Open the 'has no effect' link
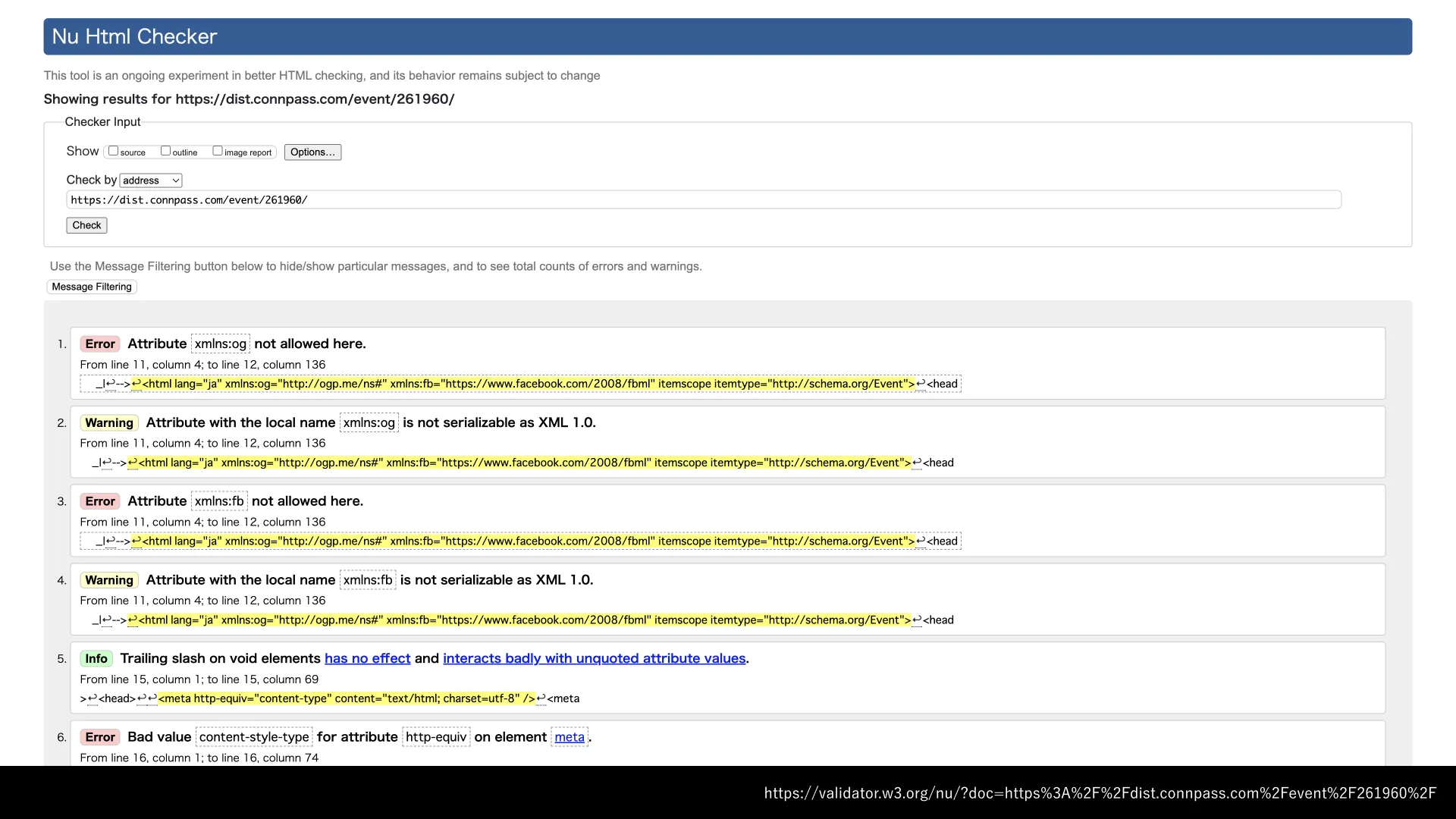 pyautogui.click(x=367, y=658)
